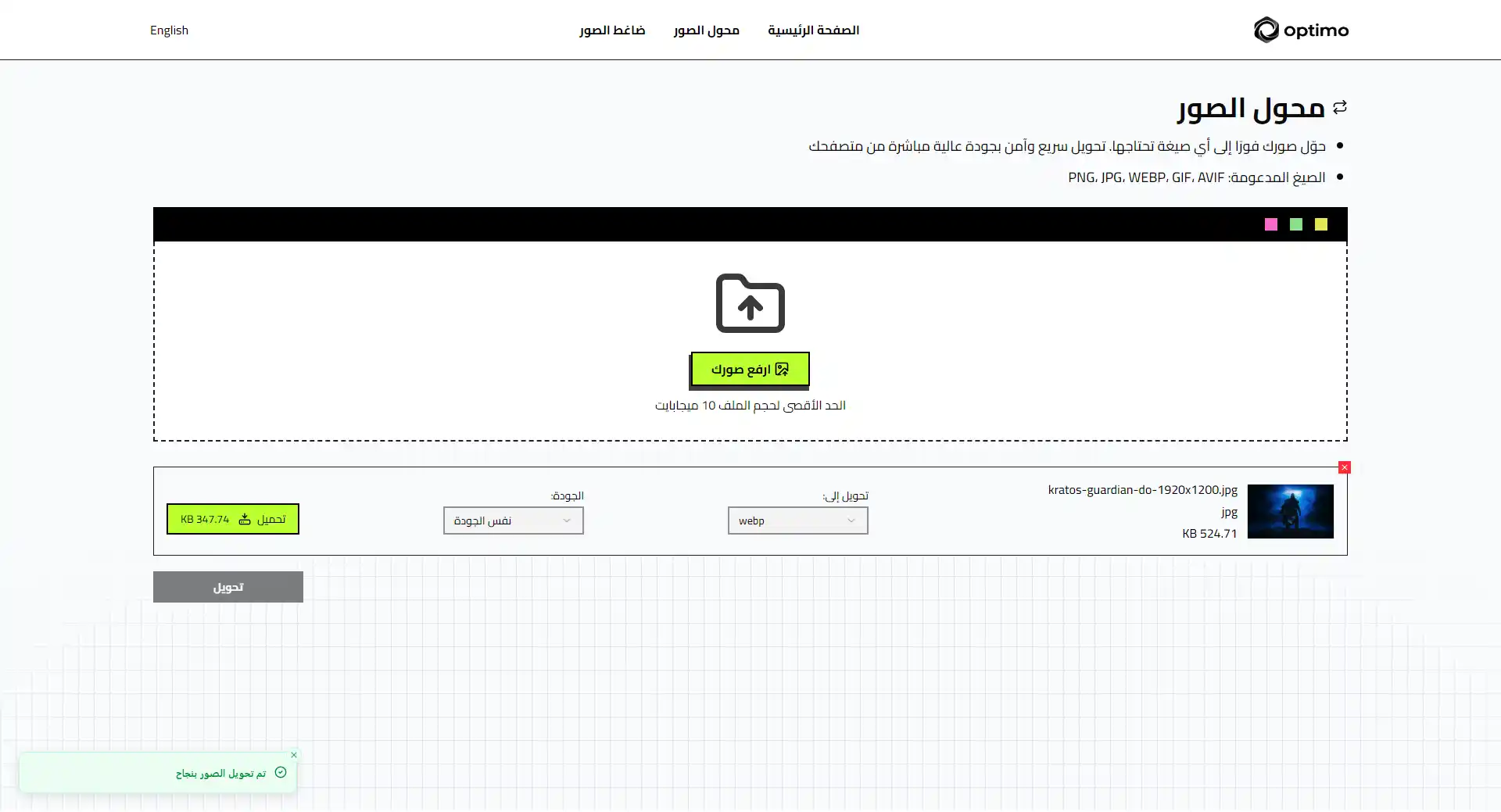The image size is (1501, 812).
Task: Click the download icon inside the تحميل button
Action: point(245,519)
